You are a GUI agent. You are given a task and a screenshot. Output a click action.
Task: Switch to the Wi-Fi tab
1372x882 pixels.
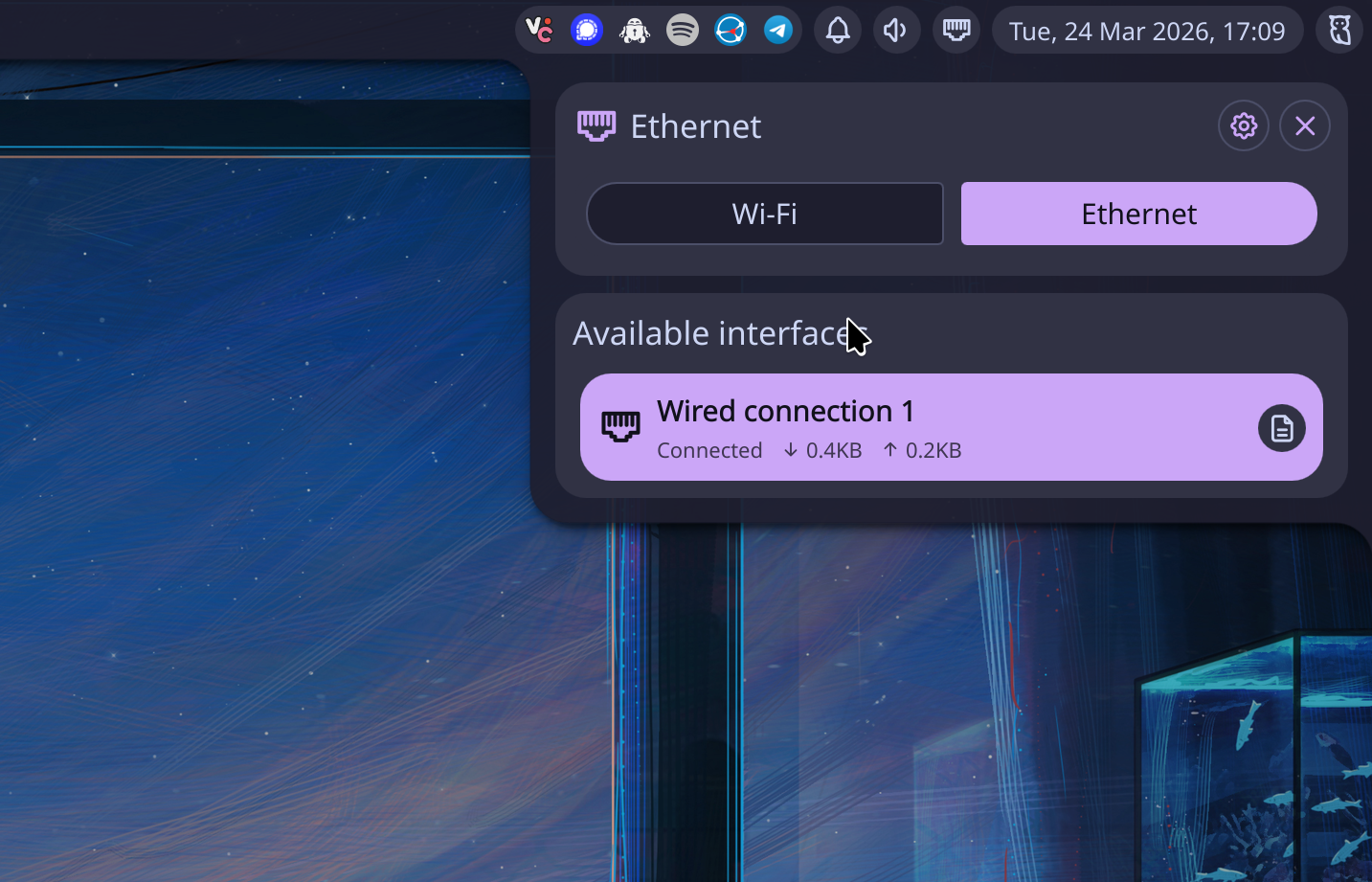coord(764,214)
